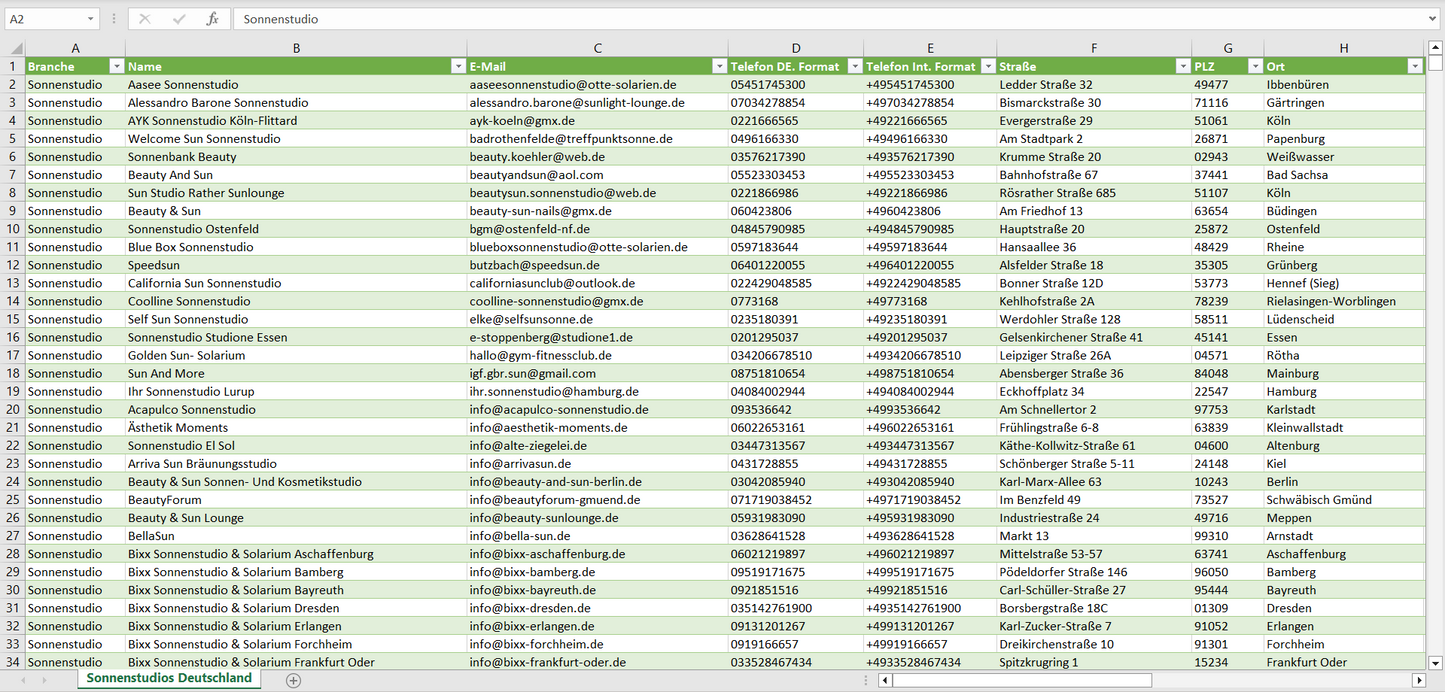Click the horizontal scrollbar right arrow

coord(1418,680)
